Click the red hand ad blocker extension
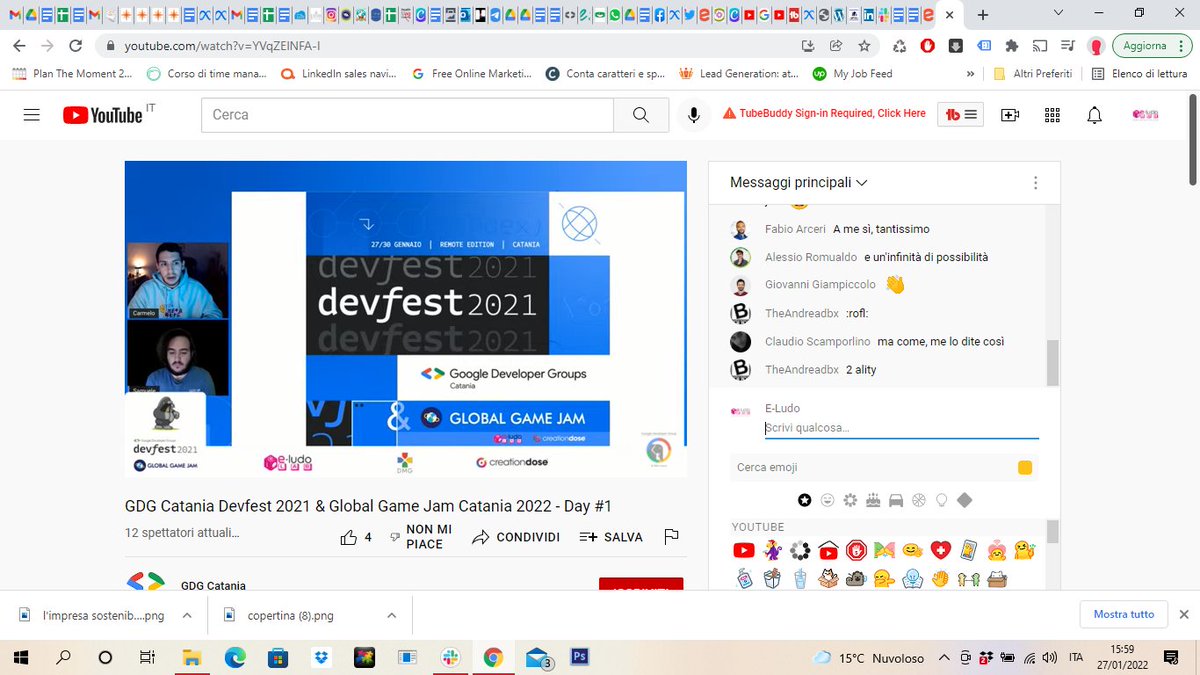The height and width of the screenshot is (675, 1200). click(x=928, y=46)
